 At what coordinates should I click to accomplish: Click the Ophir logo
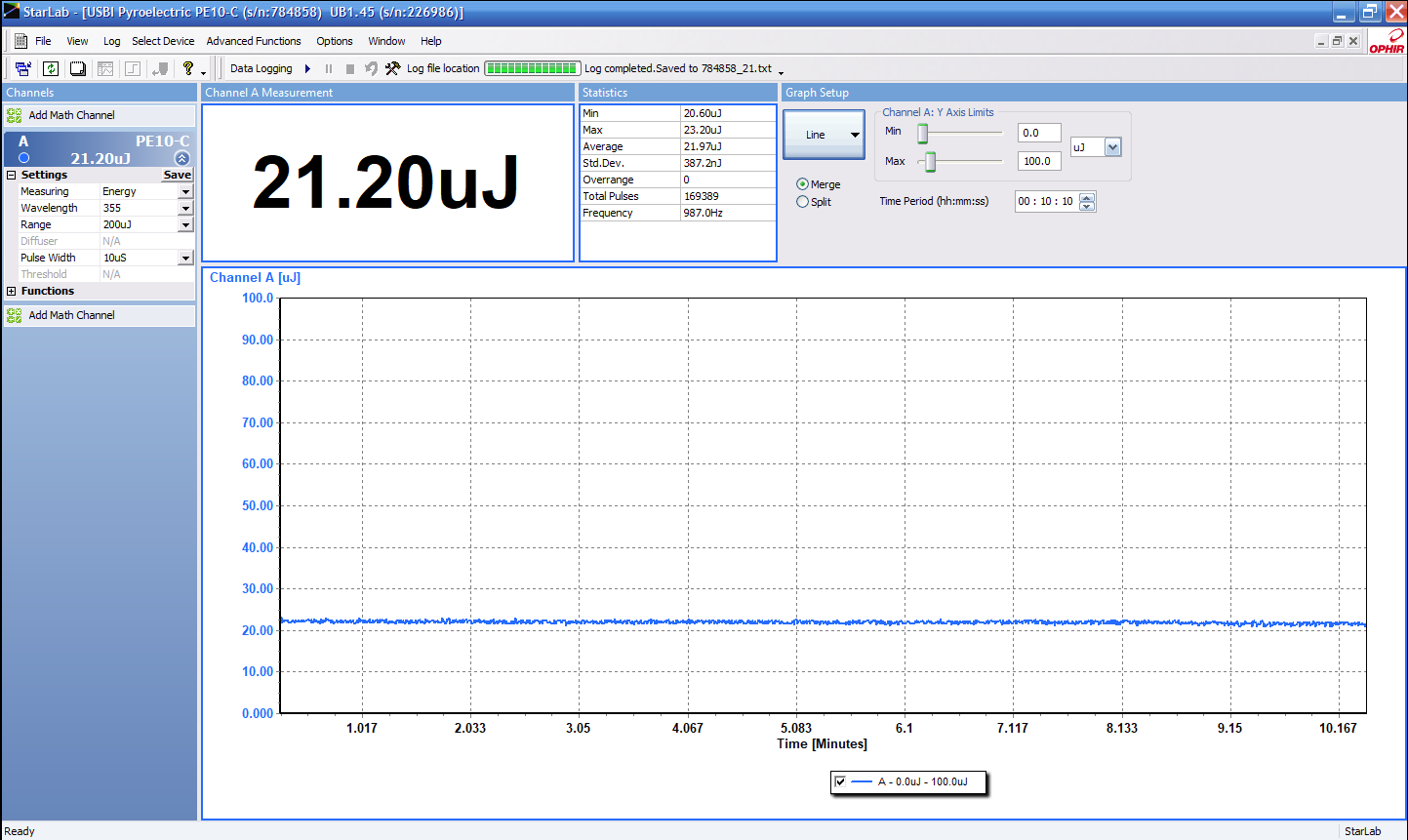1387,42
